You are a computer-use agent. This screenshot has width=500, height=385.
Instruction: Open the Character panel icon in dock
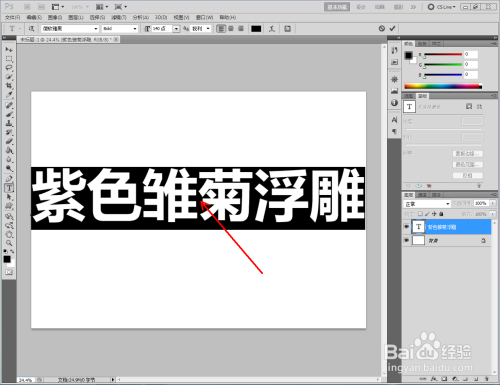[x=395, y=120]
